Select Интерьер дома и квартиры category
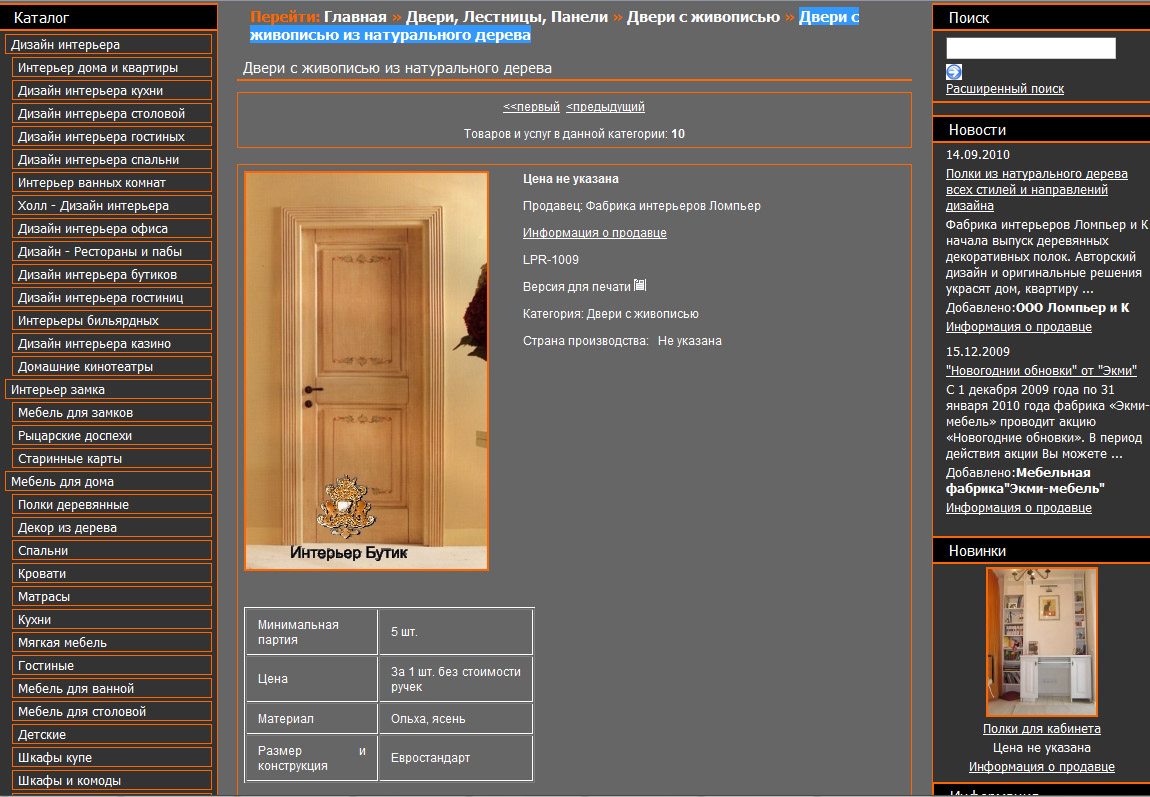The image size is (1150, 797). [x=111, y=67]
